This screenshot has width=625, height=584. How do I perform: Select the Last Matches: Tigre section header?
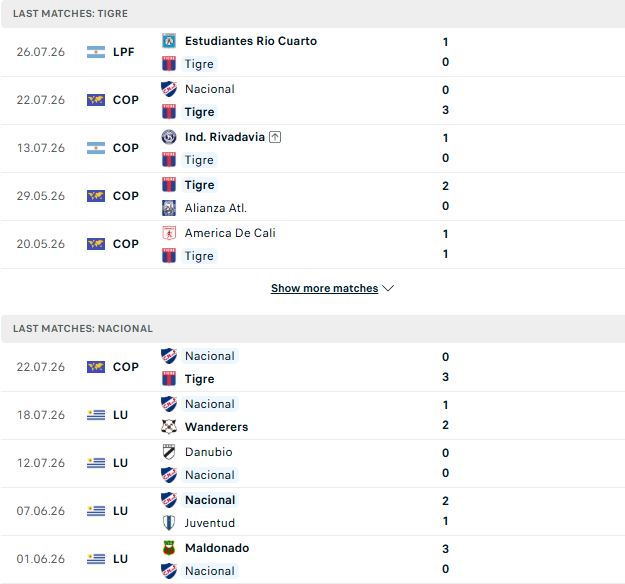(313, 14)
